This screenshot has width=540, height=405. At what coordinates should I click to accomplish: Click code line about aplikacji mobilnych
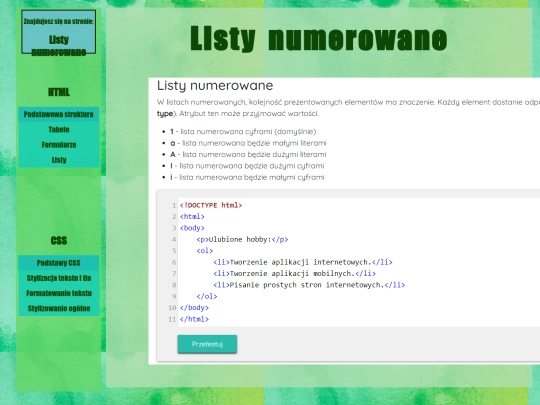(294, 273)
